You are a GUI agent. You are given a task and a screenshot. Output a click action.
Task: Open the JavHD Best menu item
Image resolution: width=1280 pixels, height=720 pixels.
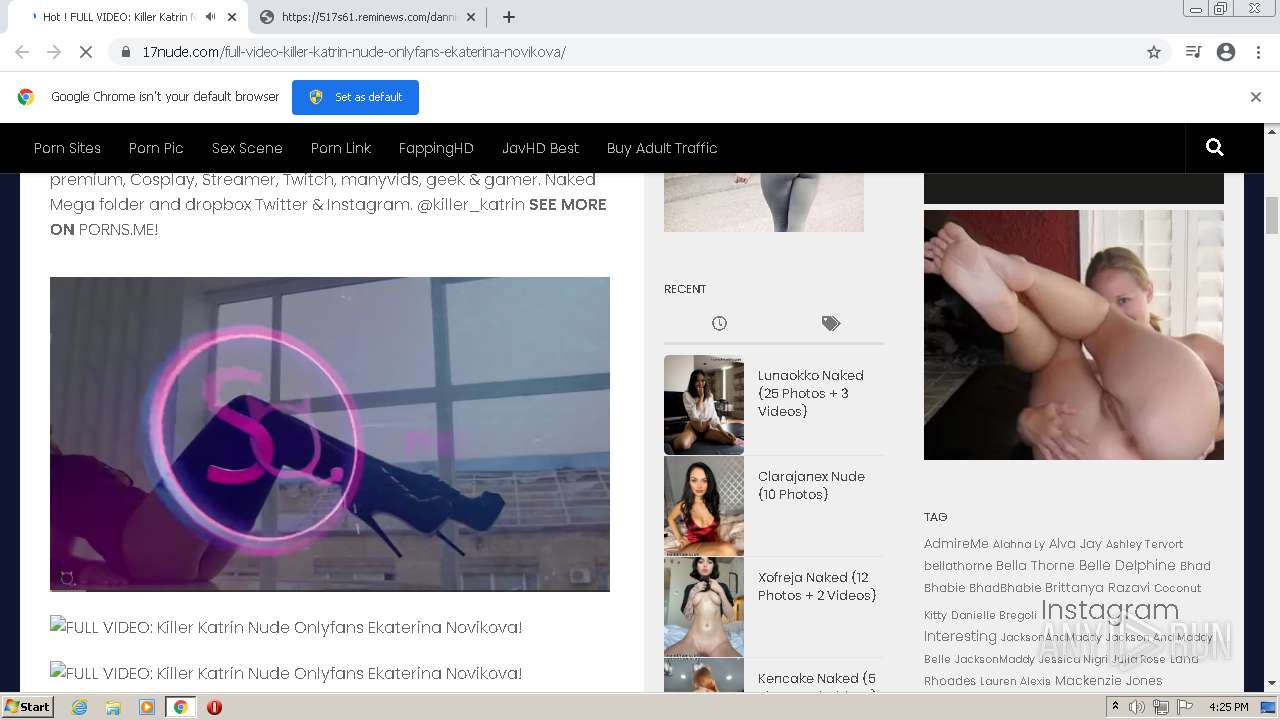540,148
